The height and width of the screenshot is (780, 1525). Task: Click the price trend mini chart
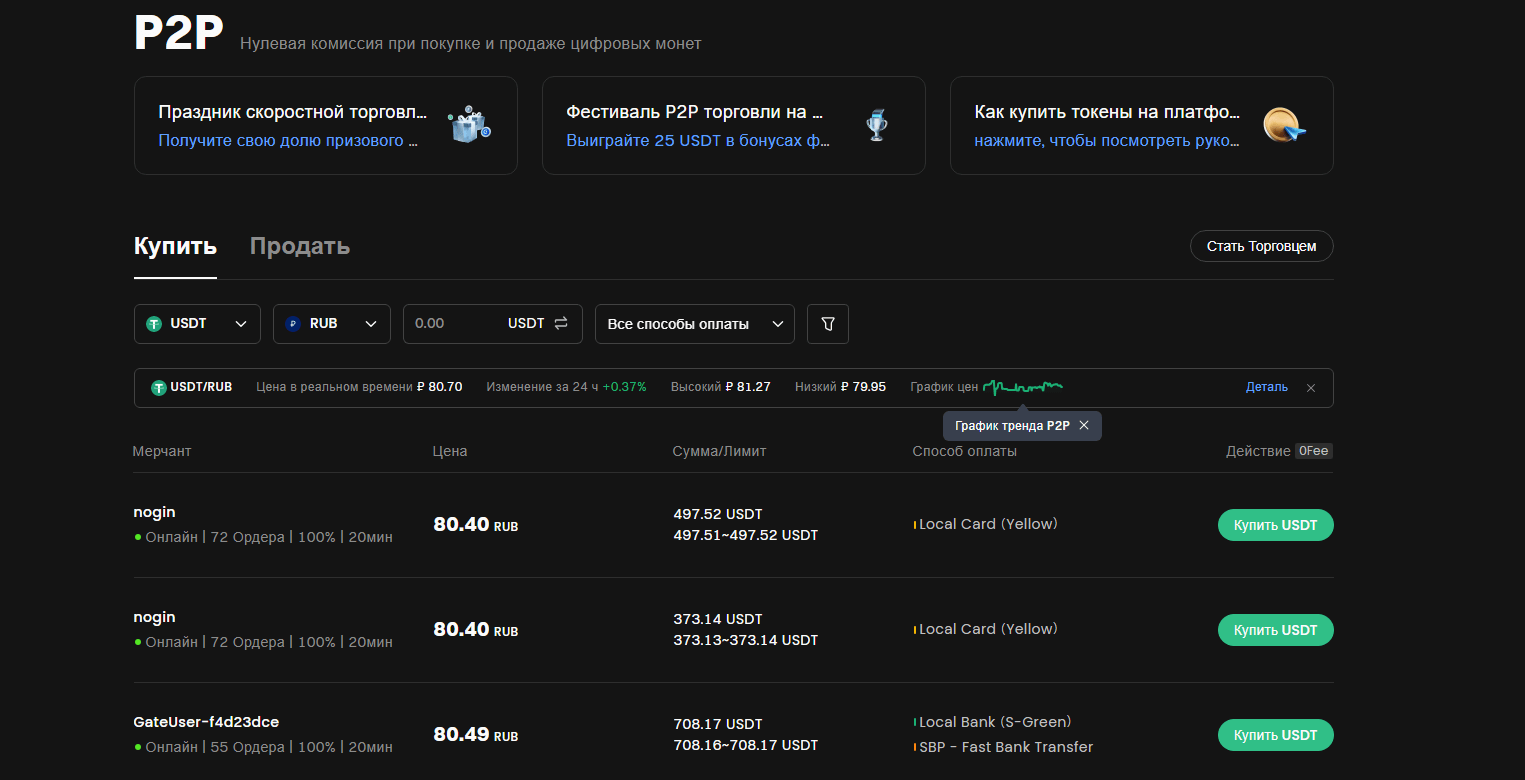(x=1022, y=387)
